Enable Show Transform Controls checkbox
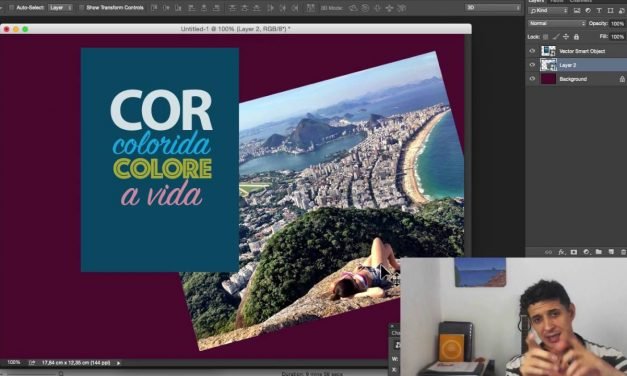627x376 pixels. pos(82,8)
